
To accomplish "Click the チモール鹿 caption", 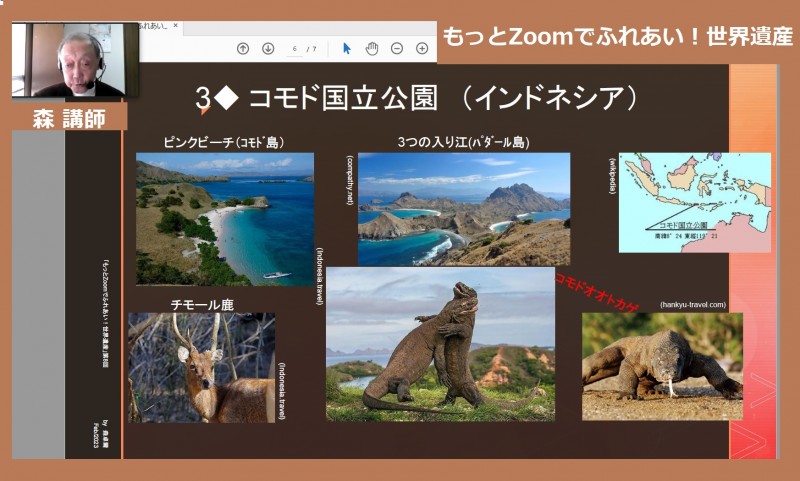I will point(202,305).
